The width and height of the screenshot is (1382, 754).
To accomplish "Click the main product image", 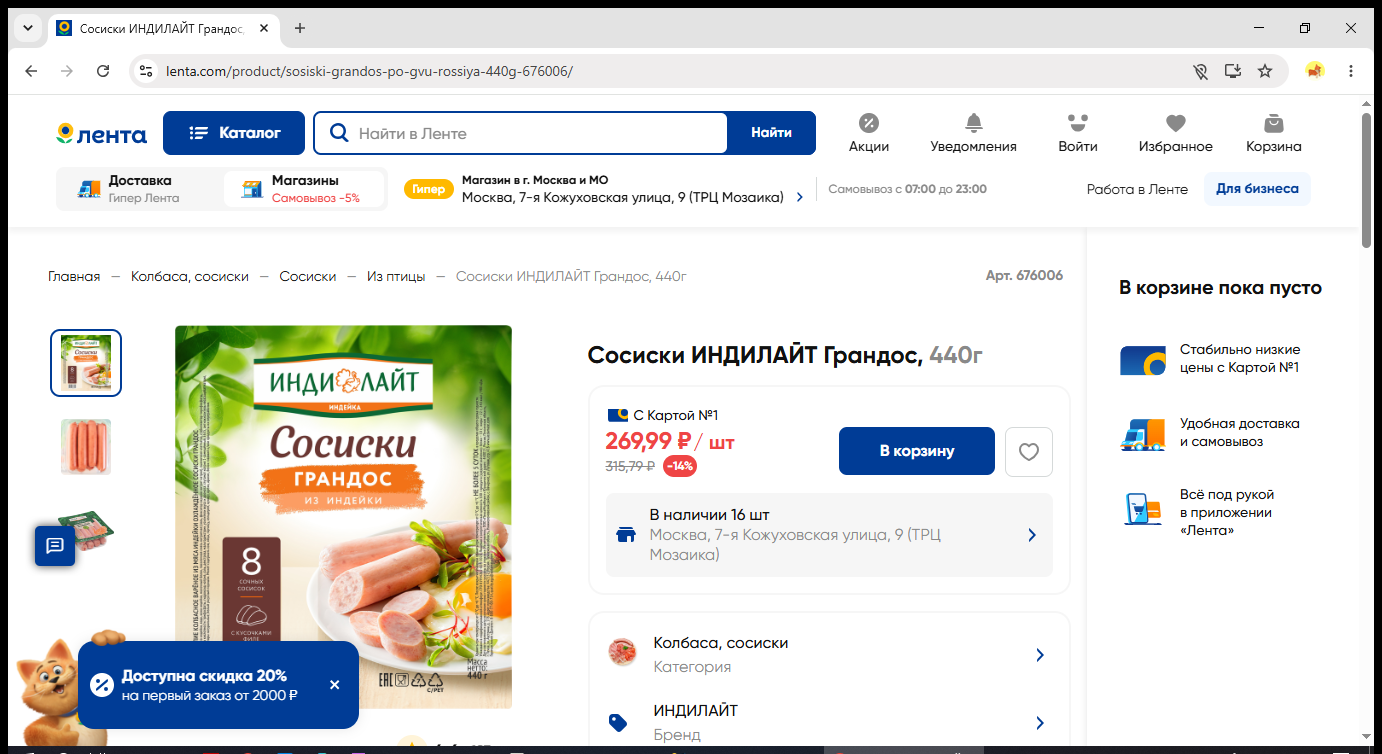I will tap(343, 517).
